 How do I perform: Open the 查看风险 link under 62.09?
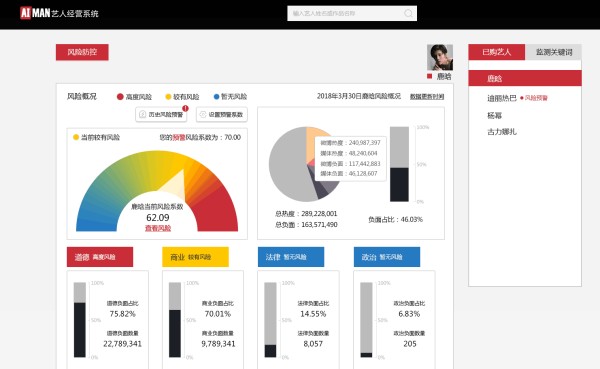tap(158, 228)
